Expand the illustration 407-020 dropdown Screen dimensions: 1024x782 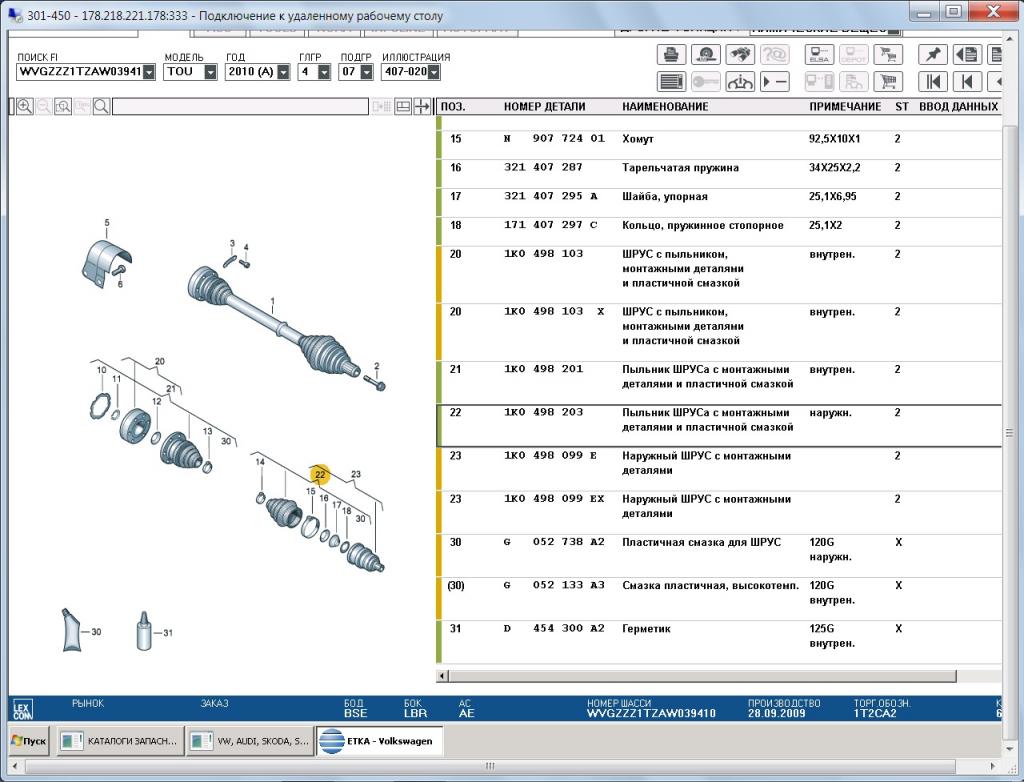tap(434, 72)
